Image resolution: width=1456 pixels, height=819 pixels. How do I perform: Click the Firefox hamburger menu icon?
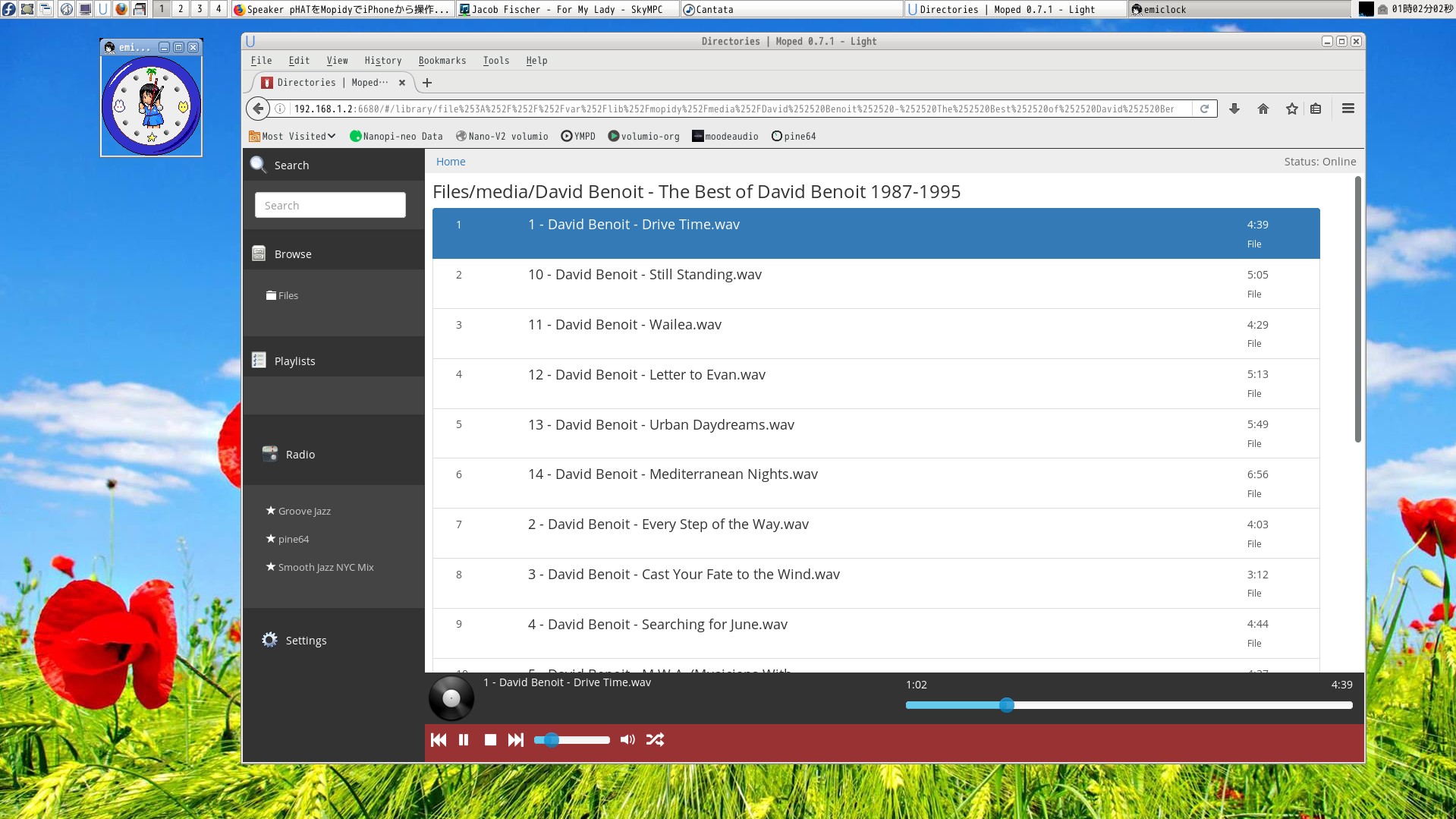[1348, 109]
